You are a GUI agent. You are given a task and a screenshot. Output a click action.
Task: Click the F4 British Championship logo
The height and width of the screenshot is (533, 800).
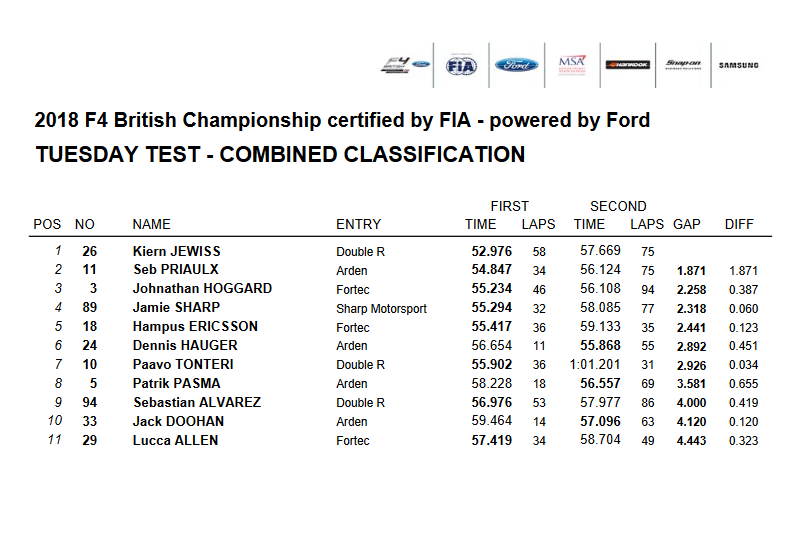pyautogui.click(x=406, y=65)
